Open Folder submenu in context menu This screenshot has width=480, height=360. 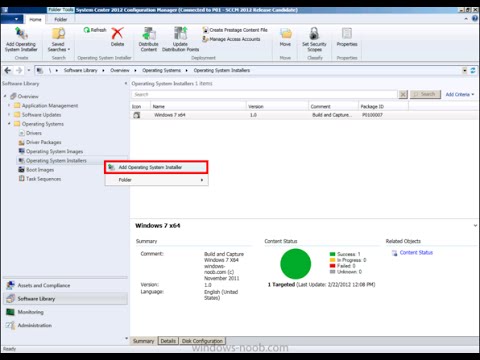156,180
